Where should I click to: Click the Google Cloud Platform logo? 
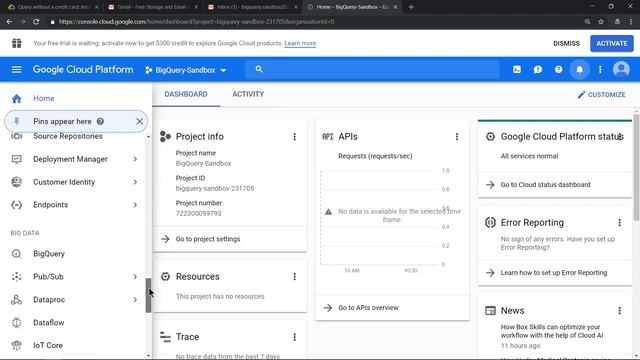point(83,69)
